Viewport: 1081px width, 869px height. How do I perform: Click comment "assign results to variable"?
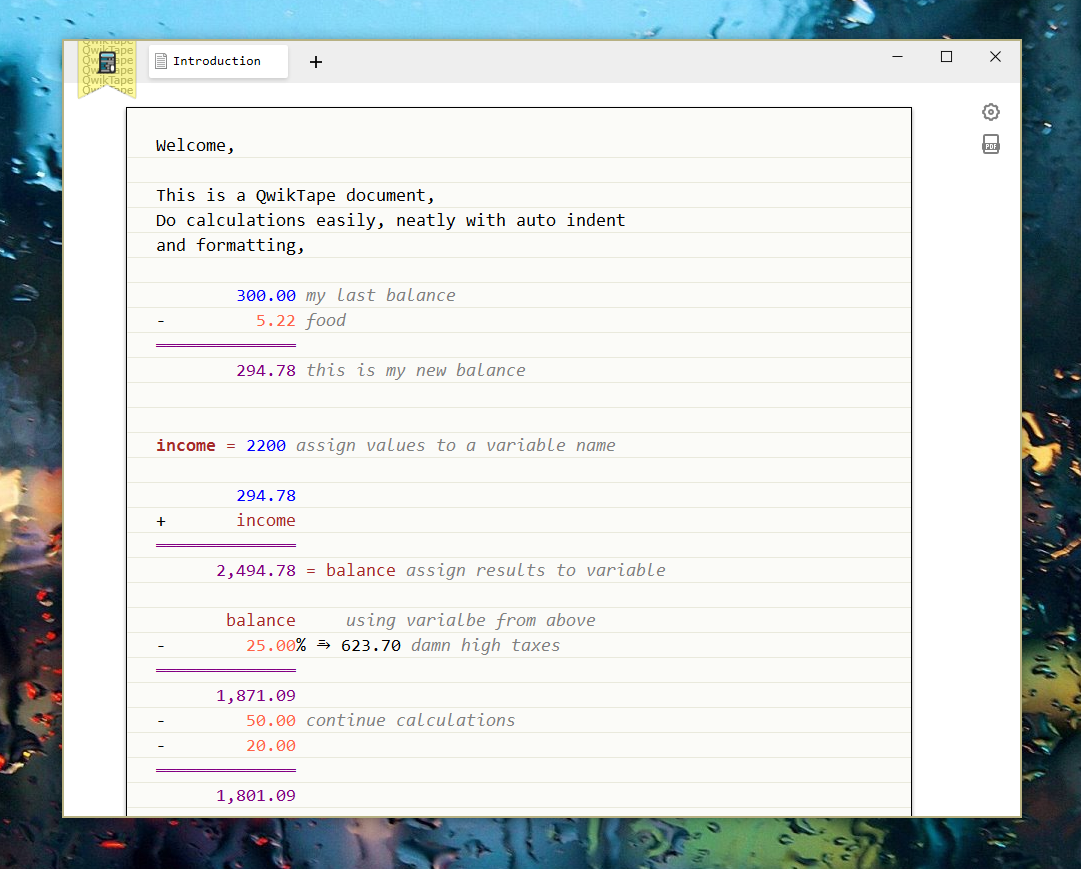click(536, 570)
